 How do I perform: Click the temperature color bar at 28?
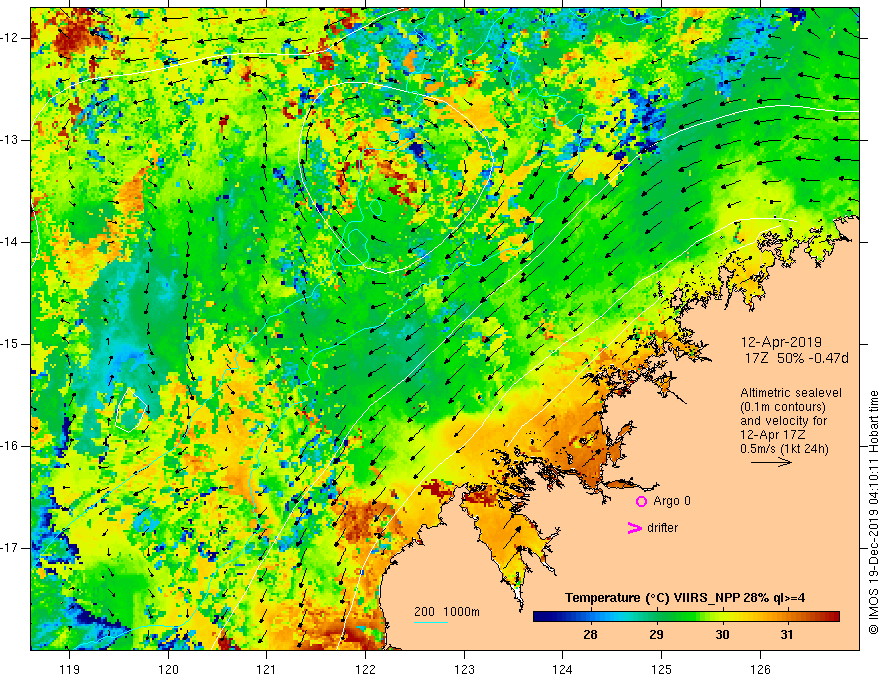click(x=590, y=617)
